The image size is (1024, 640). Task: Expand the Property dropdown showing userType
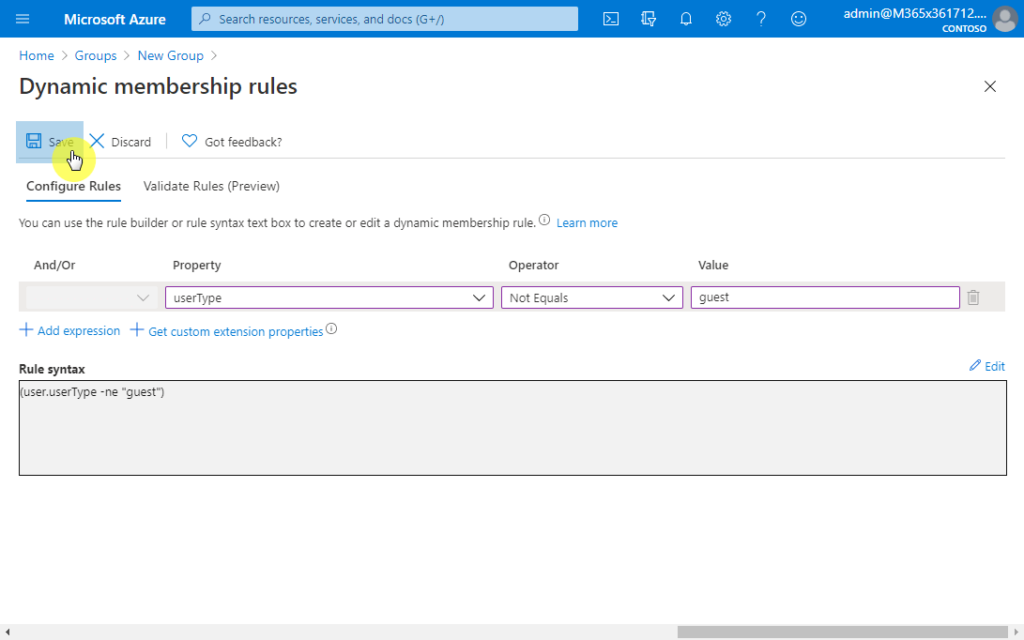point(329,297)
